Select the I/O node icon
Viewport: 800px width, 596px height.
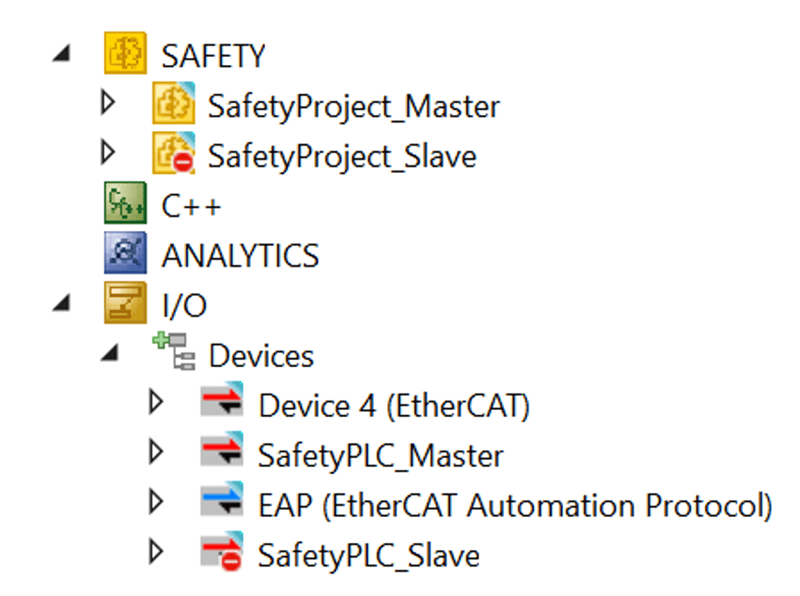tap(125, 303)
